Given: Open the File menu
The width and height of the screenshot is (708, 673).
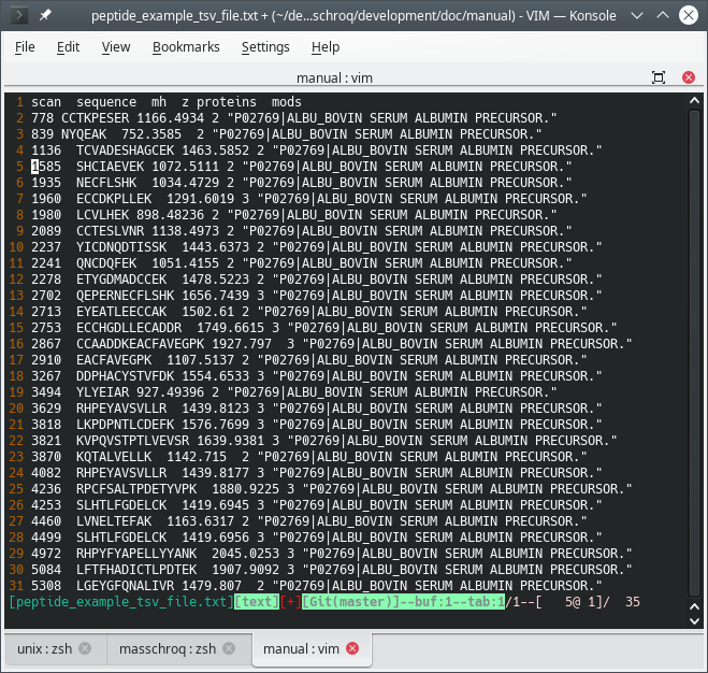Looking at the screenshot, I should 25,47.
